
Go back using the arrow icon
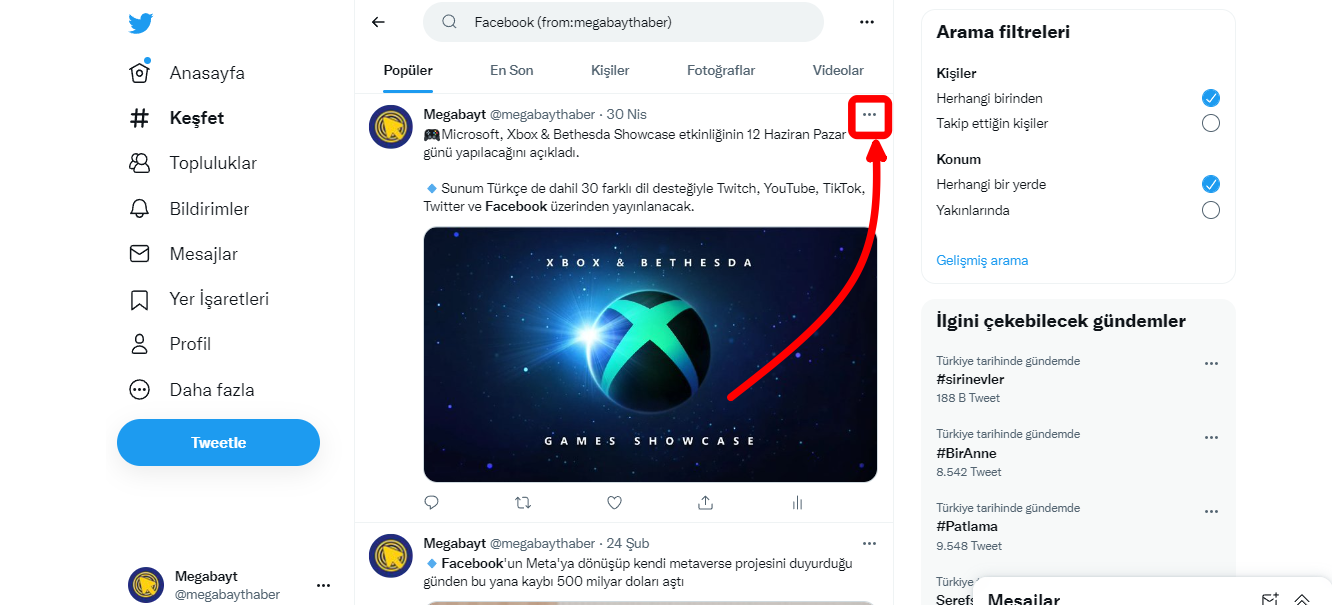(x=378, y=22)
